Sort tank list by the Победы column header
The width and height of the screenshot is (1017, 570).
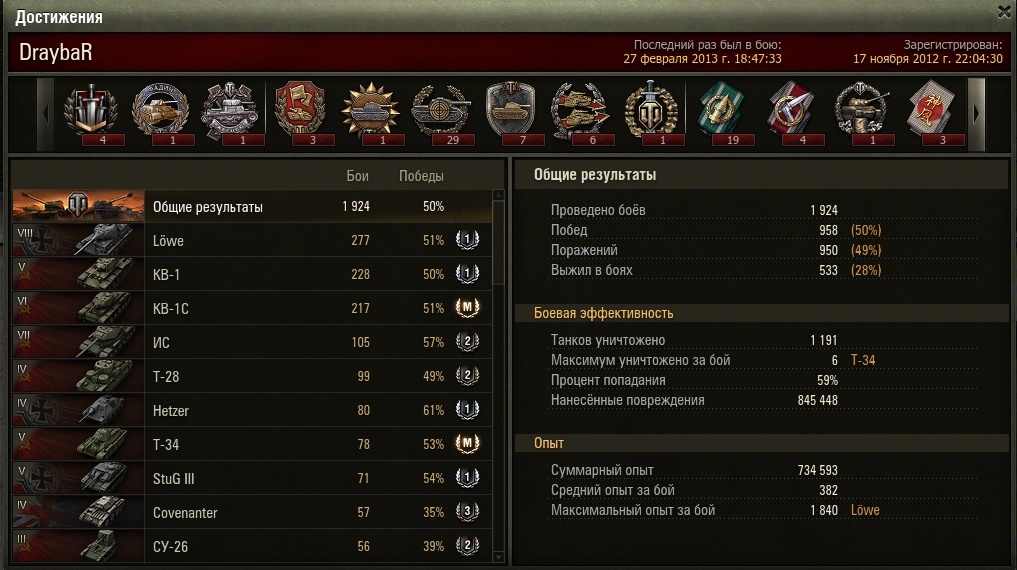(x=421, y=176)
